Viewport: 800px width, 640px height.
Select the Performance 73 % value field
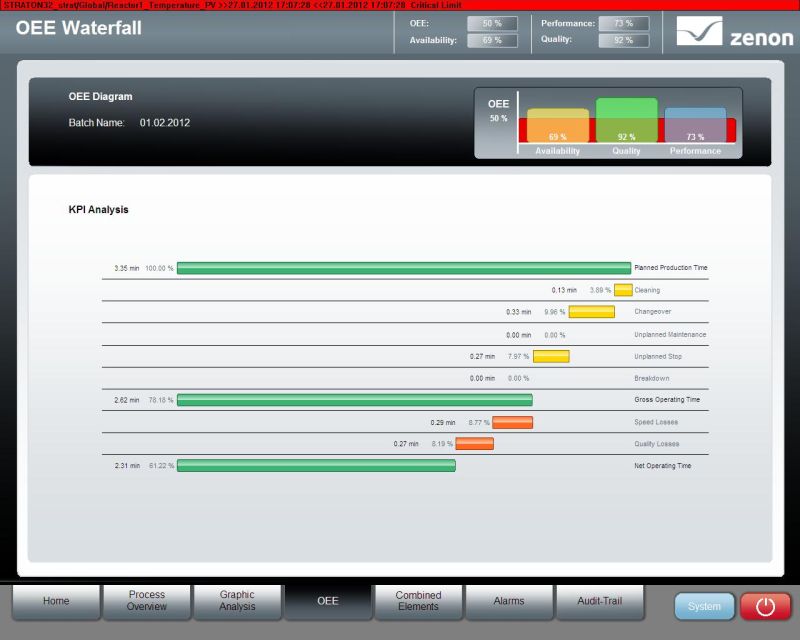click(x=623, y=23)
